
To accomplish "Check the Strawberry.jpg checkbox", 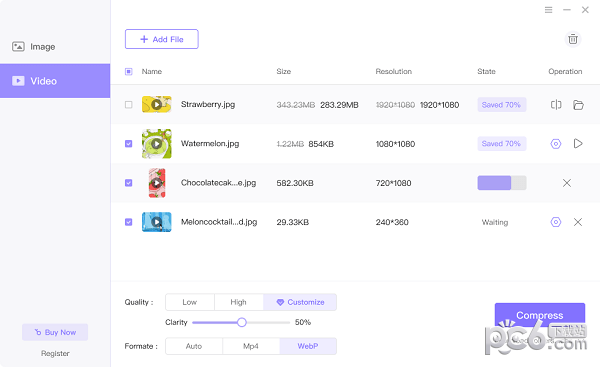I will click(129, 104).
